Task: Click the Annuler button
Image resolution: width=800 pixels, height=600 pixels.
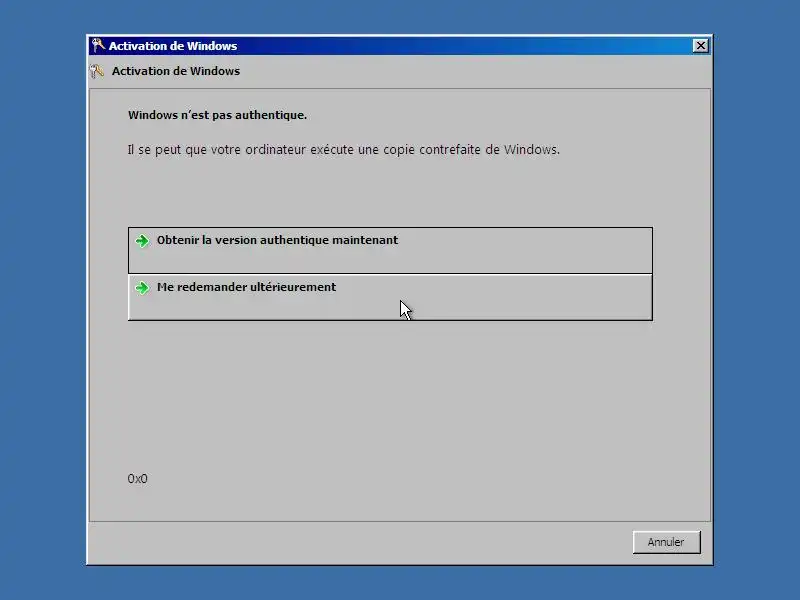Action: coord(666,542)
